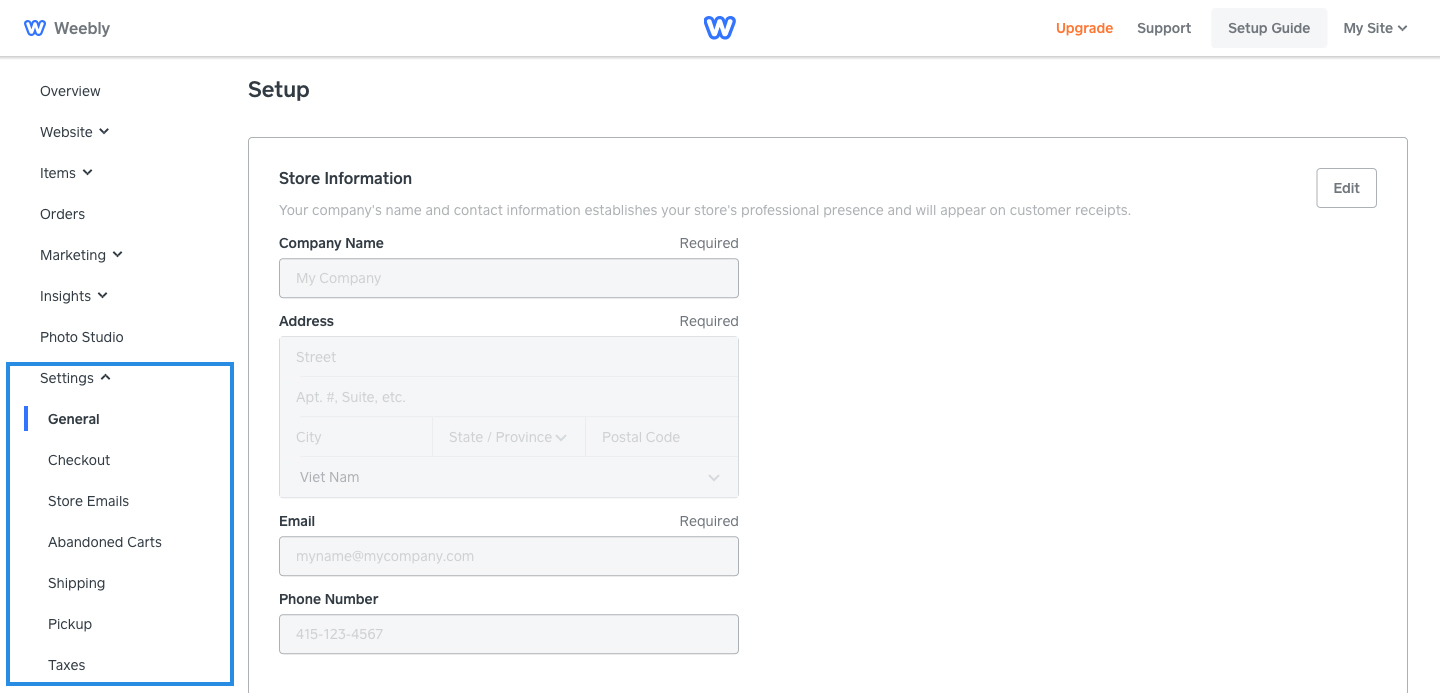
Task: Select Orders in the sidebar
Action: (x=62, y=214)
